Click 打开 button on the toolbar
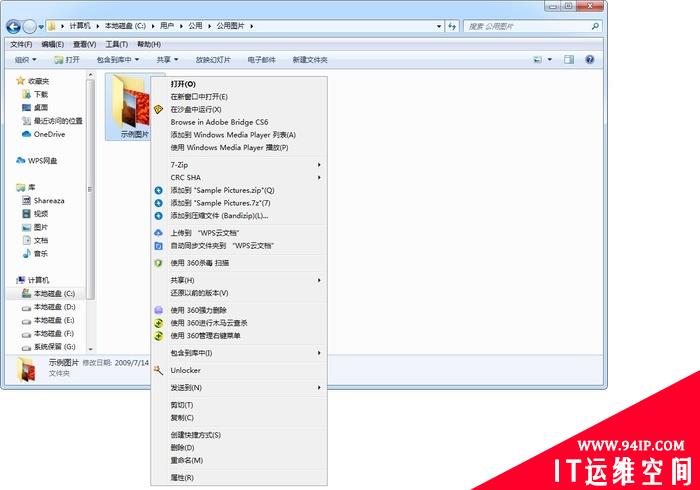The image size is (700, 490). coord(67,60)
